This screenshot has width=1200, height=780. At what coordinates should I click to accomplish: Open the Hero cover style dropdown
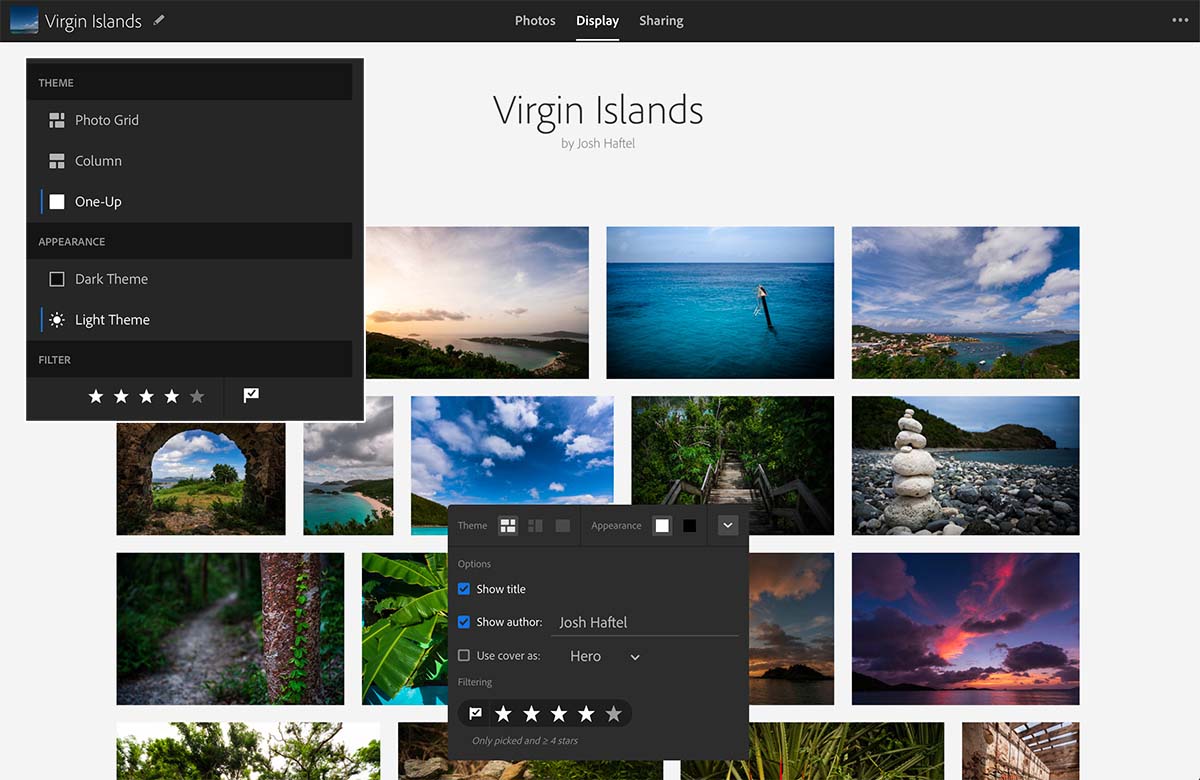pyautogui.click(x=605, y=657)
